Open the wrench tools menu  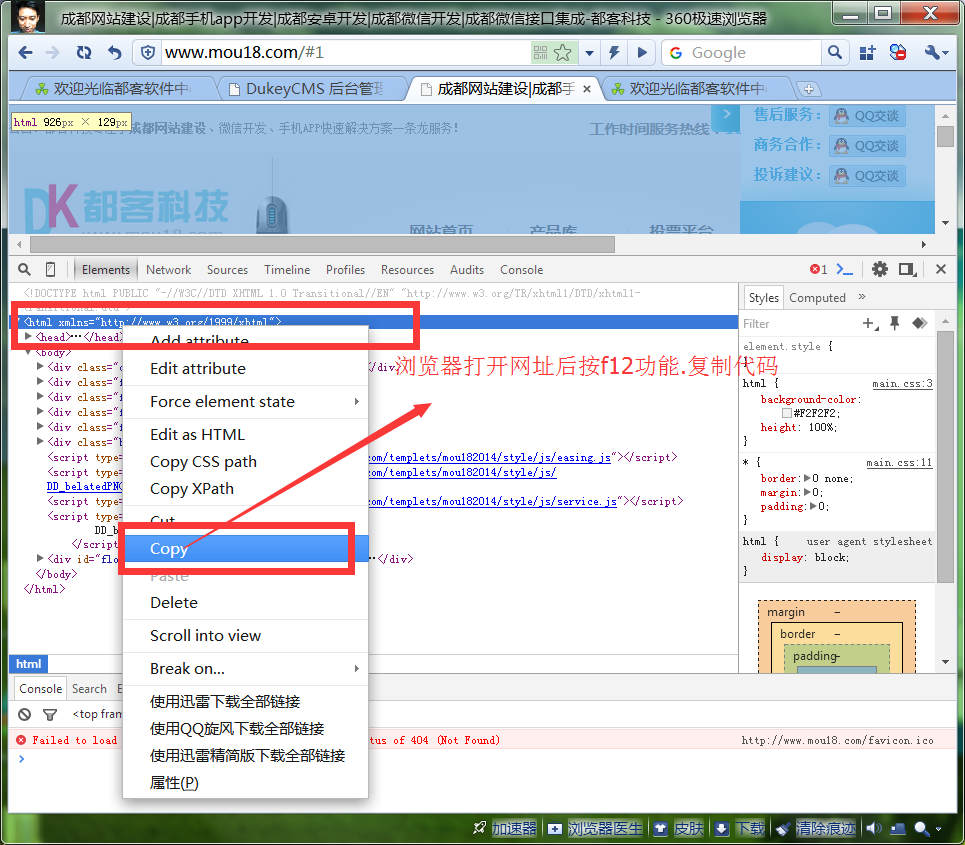[934, 53]
